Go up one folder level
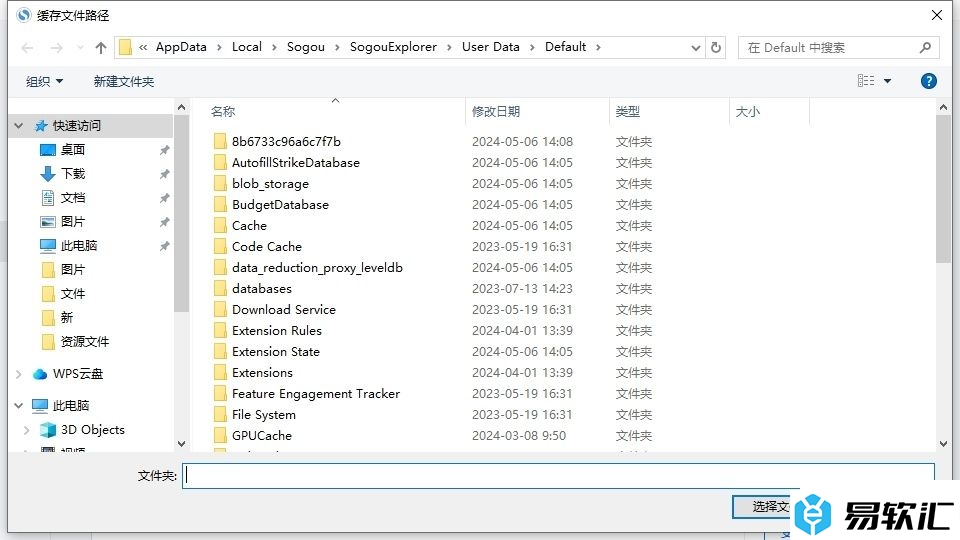 (x=101, y=48)
